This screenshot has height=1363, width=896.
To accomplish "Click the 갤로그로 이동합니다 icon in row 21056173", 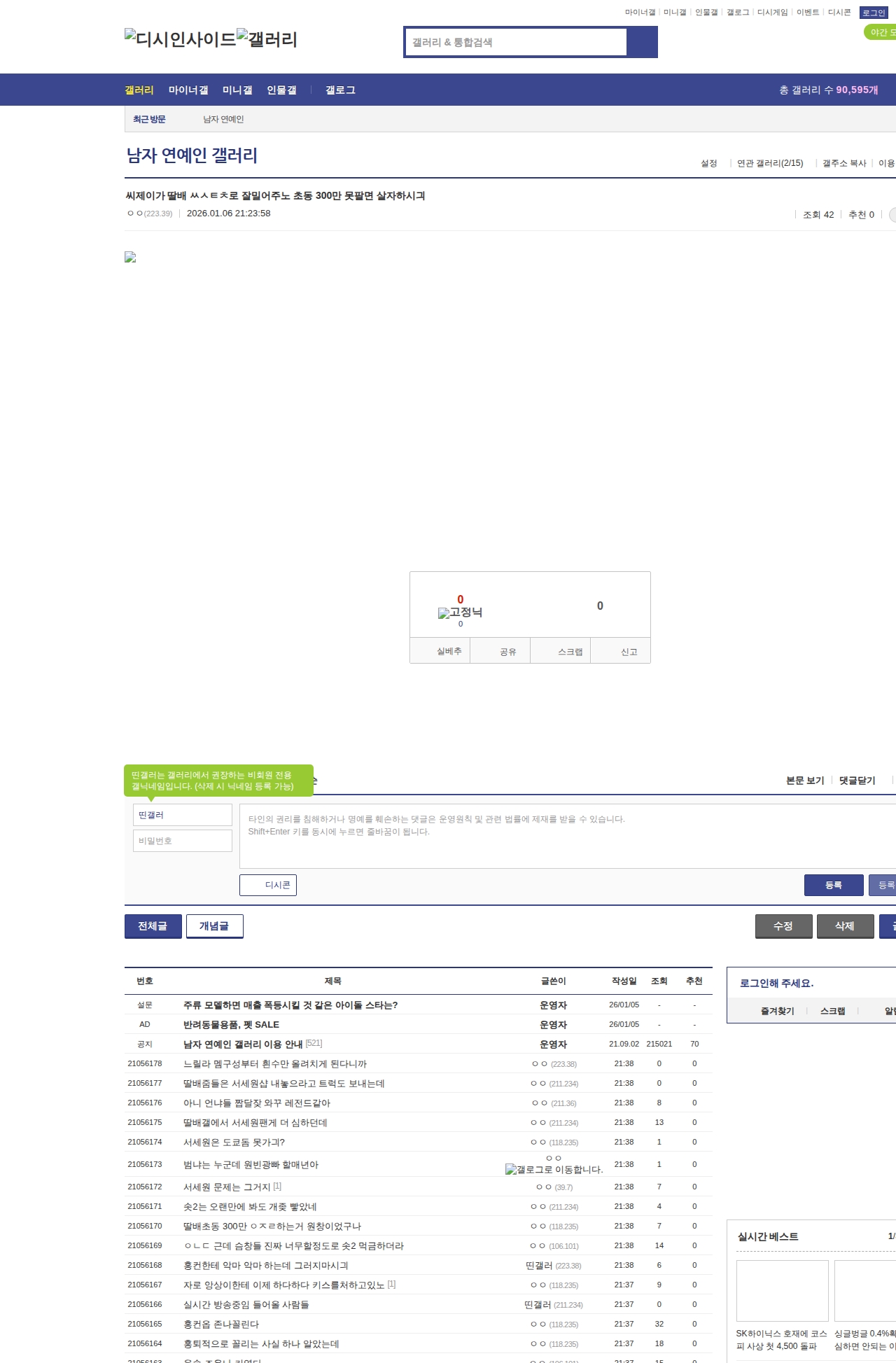I will [554, 1169].
